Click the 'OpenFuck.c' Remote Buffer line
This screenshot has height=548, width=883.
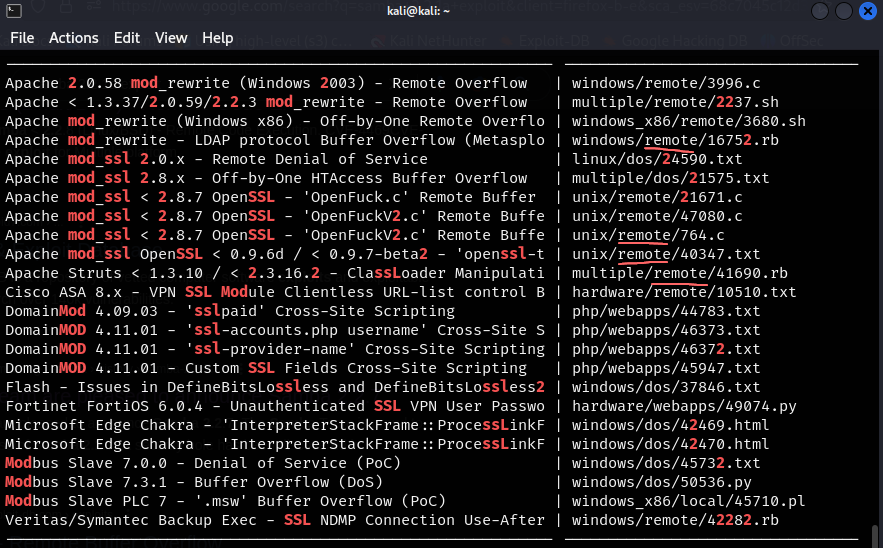point(271,197)
